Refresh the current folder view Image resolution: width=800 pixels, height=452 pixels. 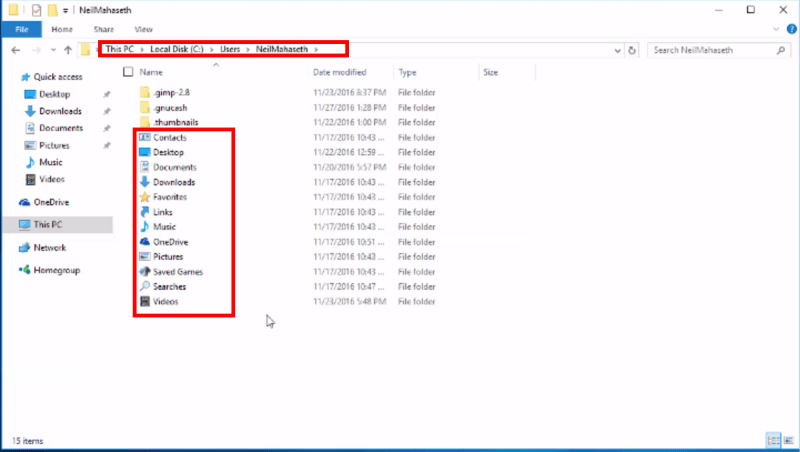[x=632, y=50]
